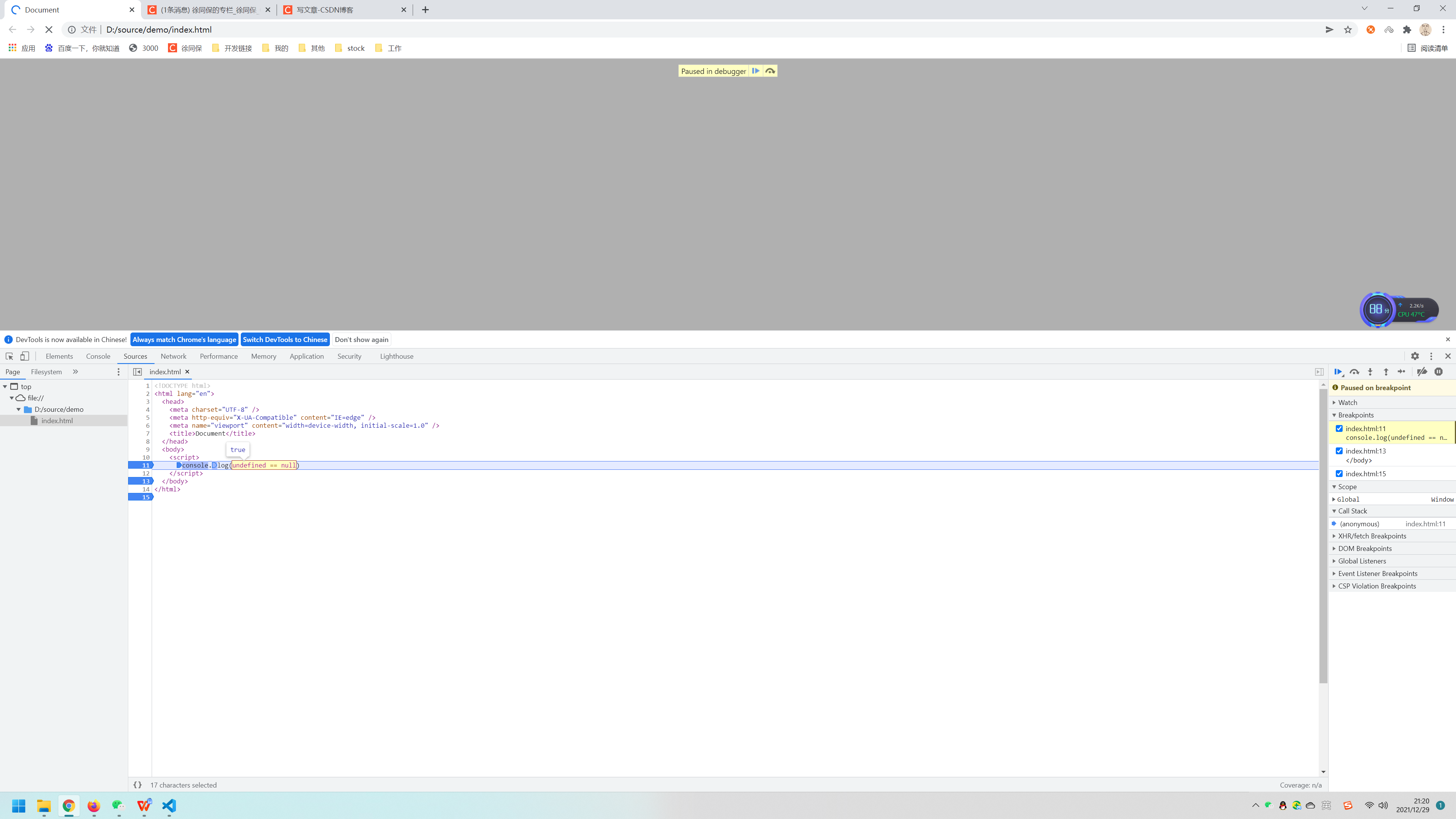Image resolution: width=1456 pixels, height=819 pixels.
Task: Uncheck breakpoint index.html:11
Action: [1339, 428]
